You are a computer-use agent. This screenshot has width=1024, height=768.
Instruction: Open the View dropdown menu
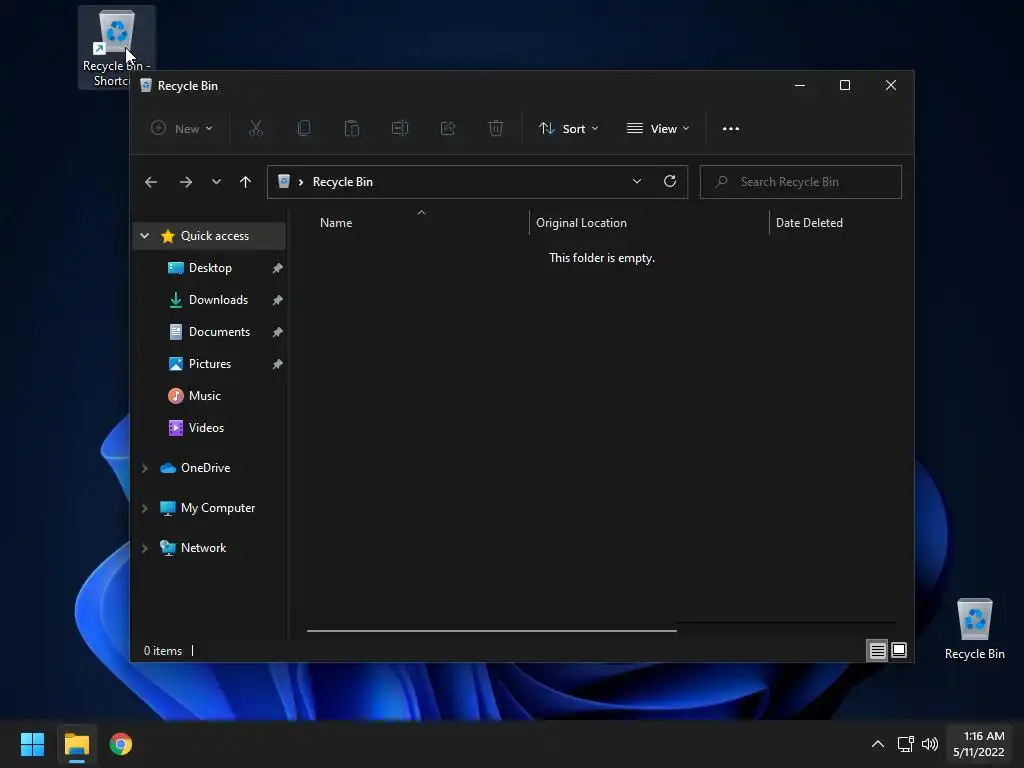tap(658, 129)
